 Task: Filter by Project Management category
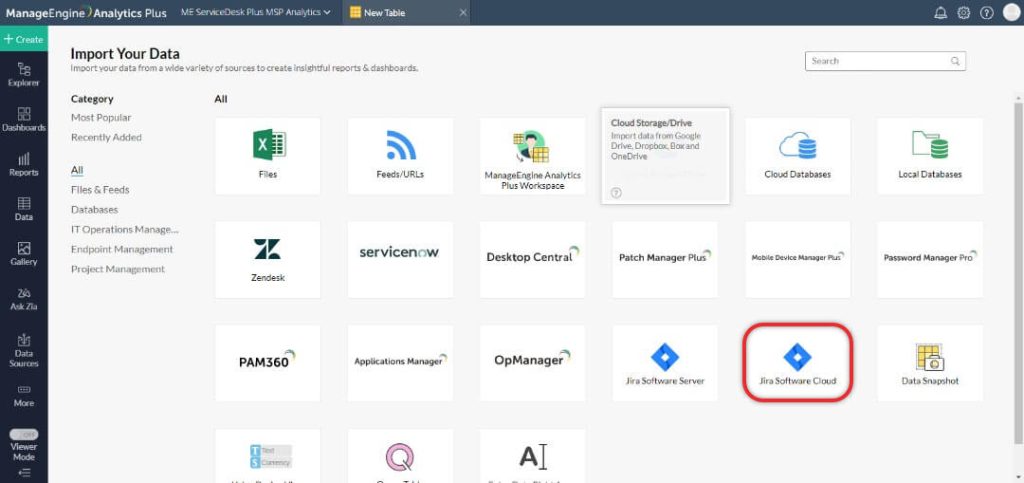coord(118,269)
